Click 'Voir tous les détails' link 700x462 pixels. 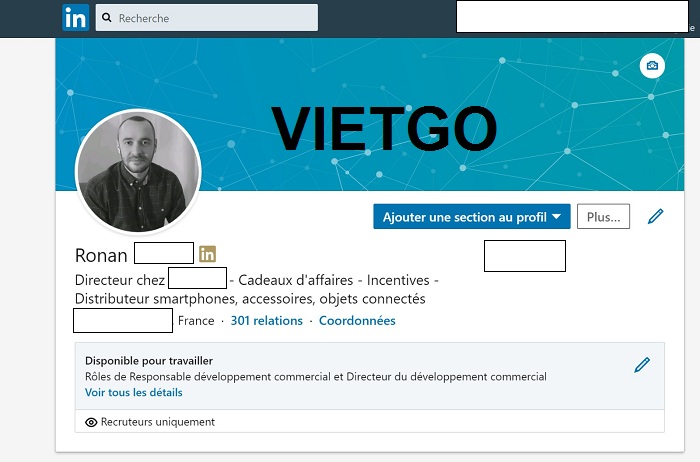(133, 393)
